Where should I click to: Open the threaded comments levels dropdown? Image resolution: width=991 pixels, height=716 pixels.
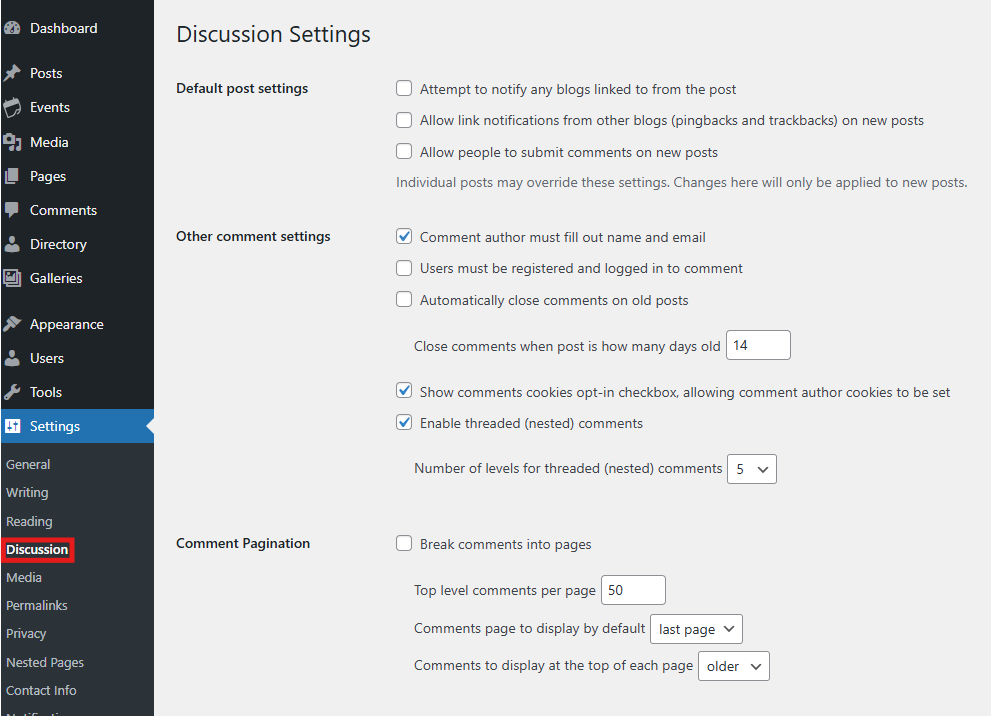tap(751, 469)
